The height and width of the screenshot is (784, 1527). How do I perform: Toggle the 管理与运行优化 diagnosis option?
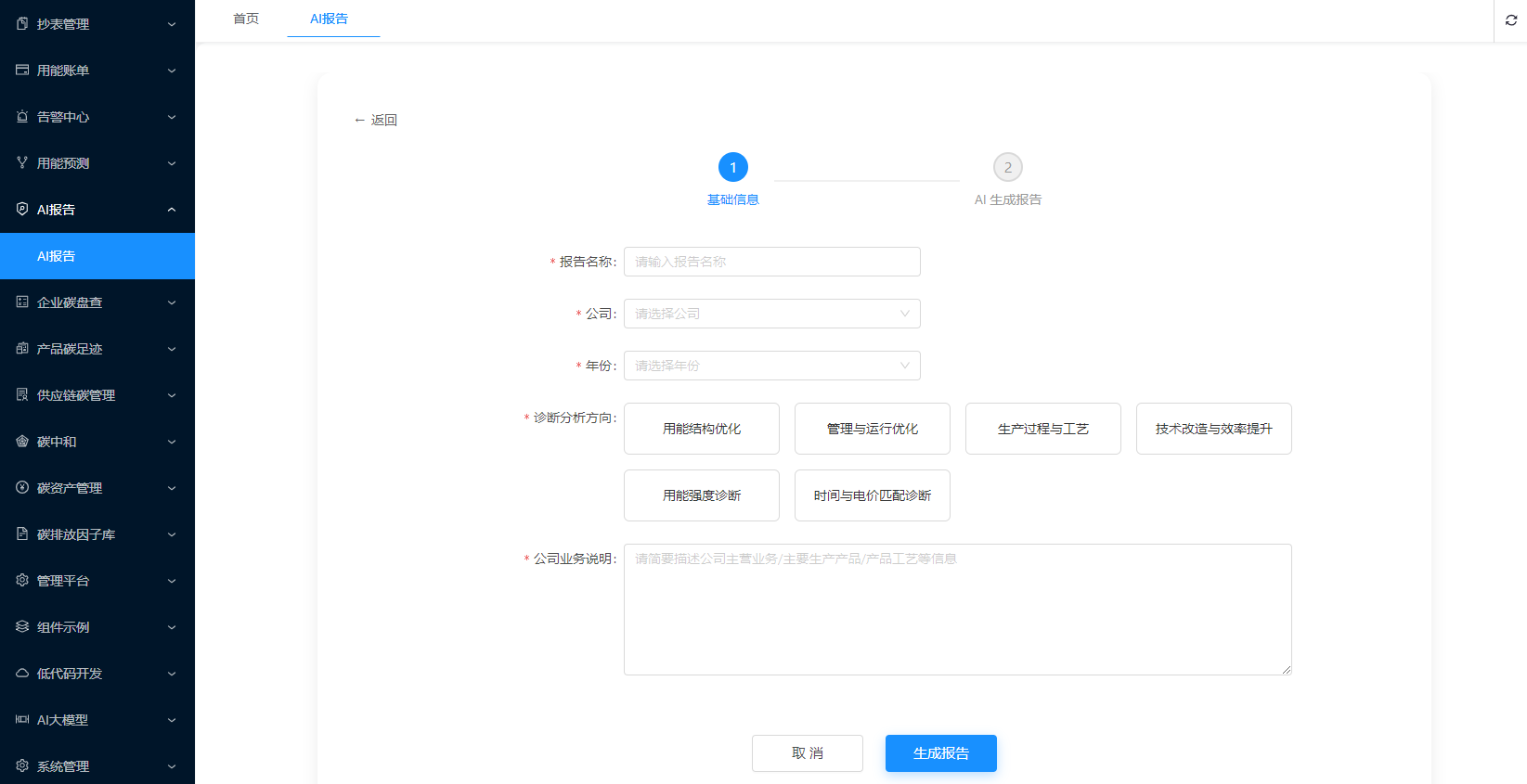872,429
